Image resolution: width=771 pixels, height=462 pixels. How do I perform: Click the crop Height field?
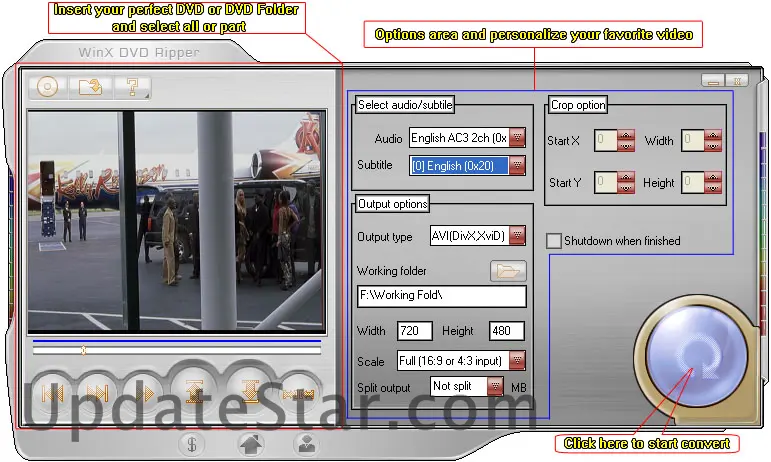(693, 182)
